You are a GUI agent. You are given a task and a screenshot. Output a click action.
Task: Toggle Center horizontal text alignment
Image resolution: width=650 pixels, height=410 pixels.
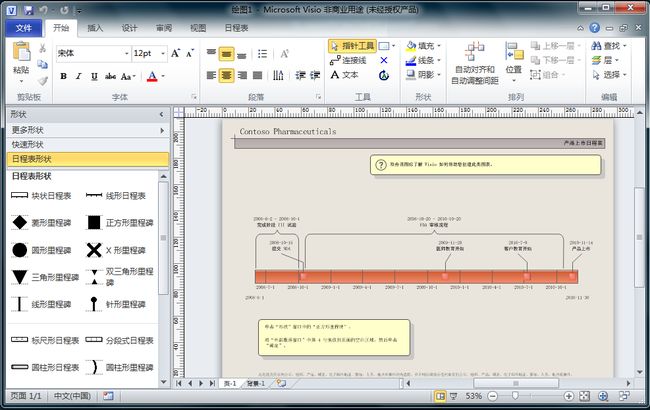click(226, 75)
